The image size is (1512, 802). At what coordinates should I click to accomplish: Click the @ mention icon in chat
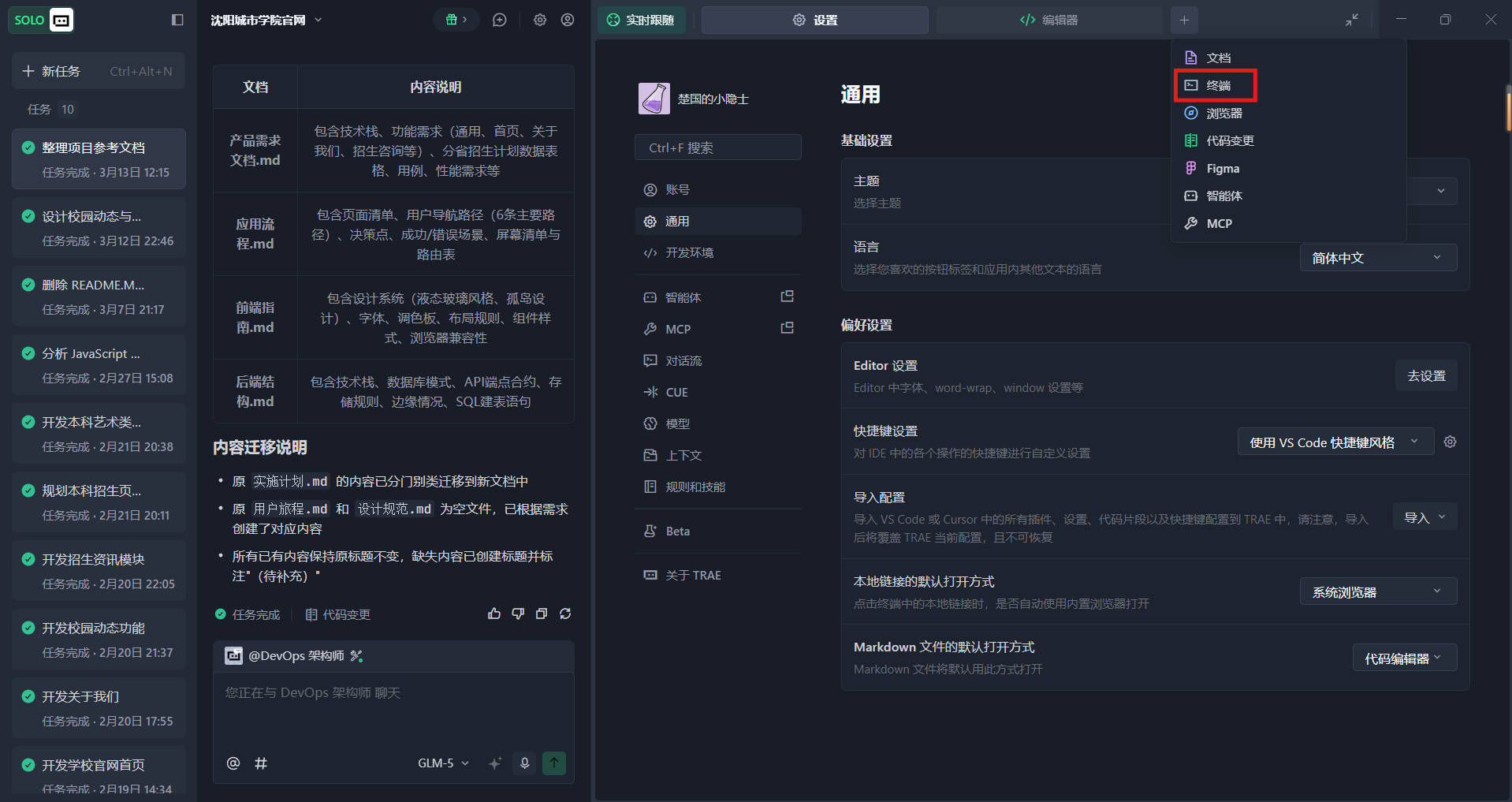pyautogui.click(x=233, y=763)
